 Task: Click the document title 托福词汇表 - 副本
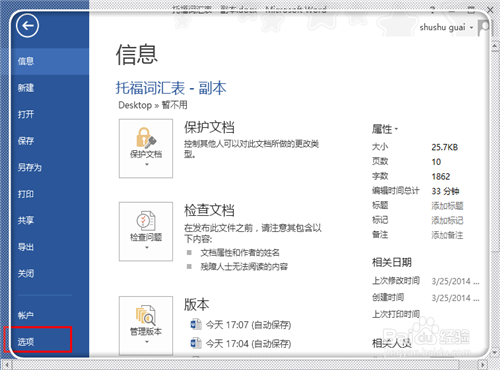coord(171,88)
